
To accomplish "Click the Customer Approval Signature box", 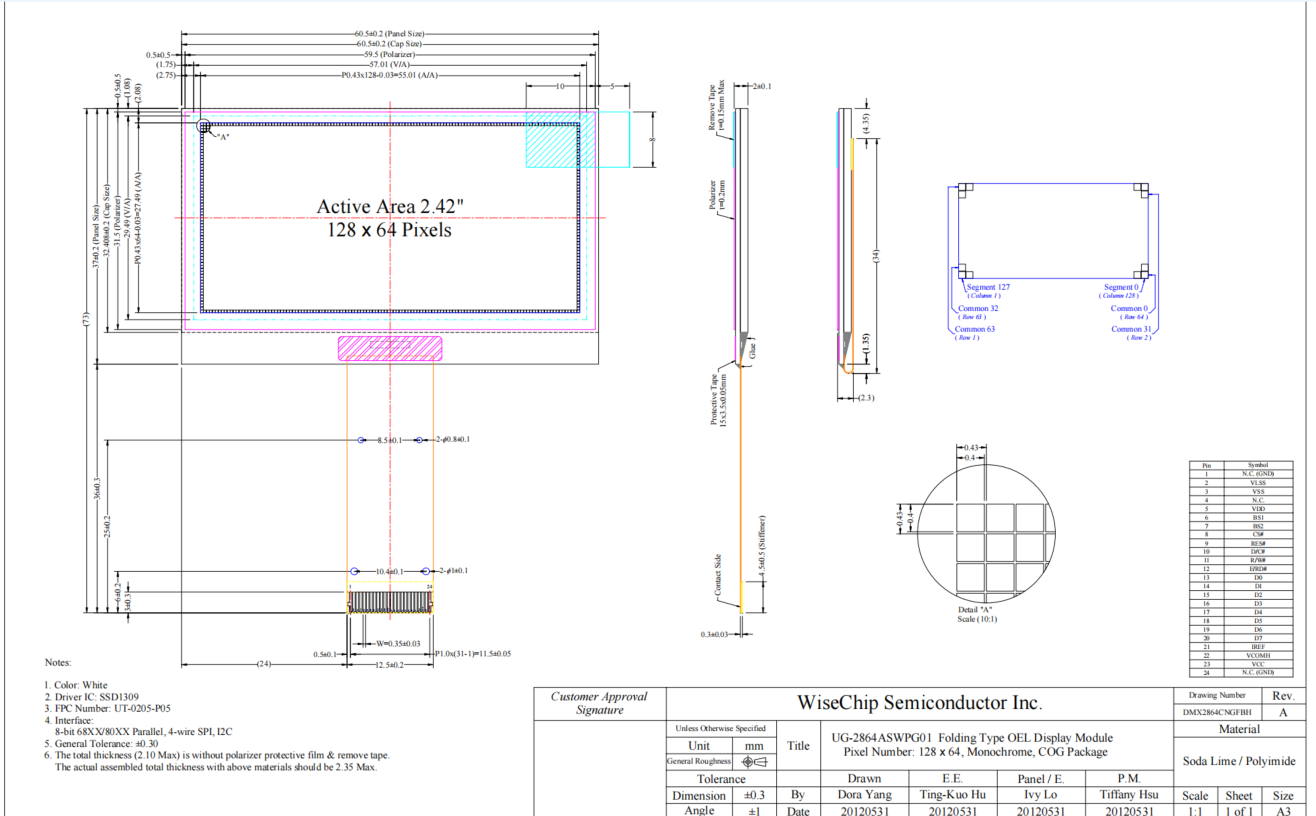I will coord(600,703).
